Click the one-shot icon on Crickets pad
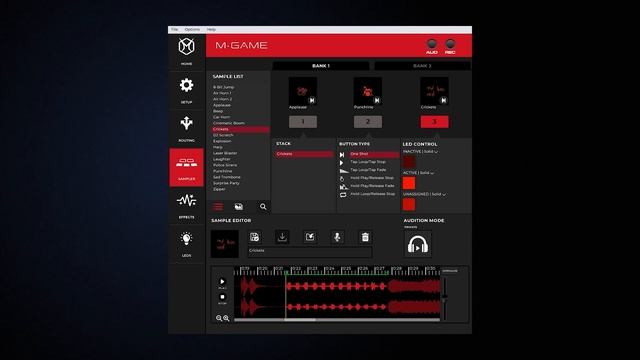The width and height of the screenshot is (640, 360). coord(444,100)
